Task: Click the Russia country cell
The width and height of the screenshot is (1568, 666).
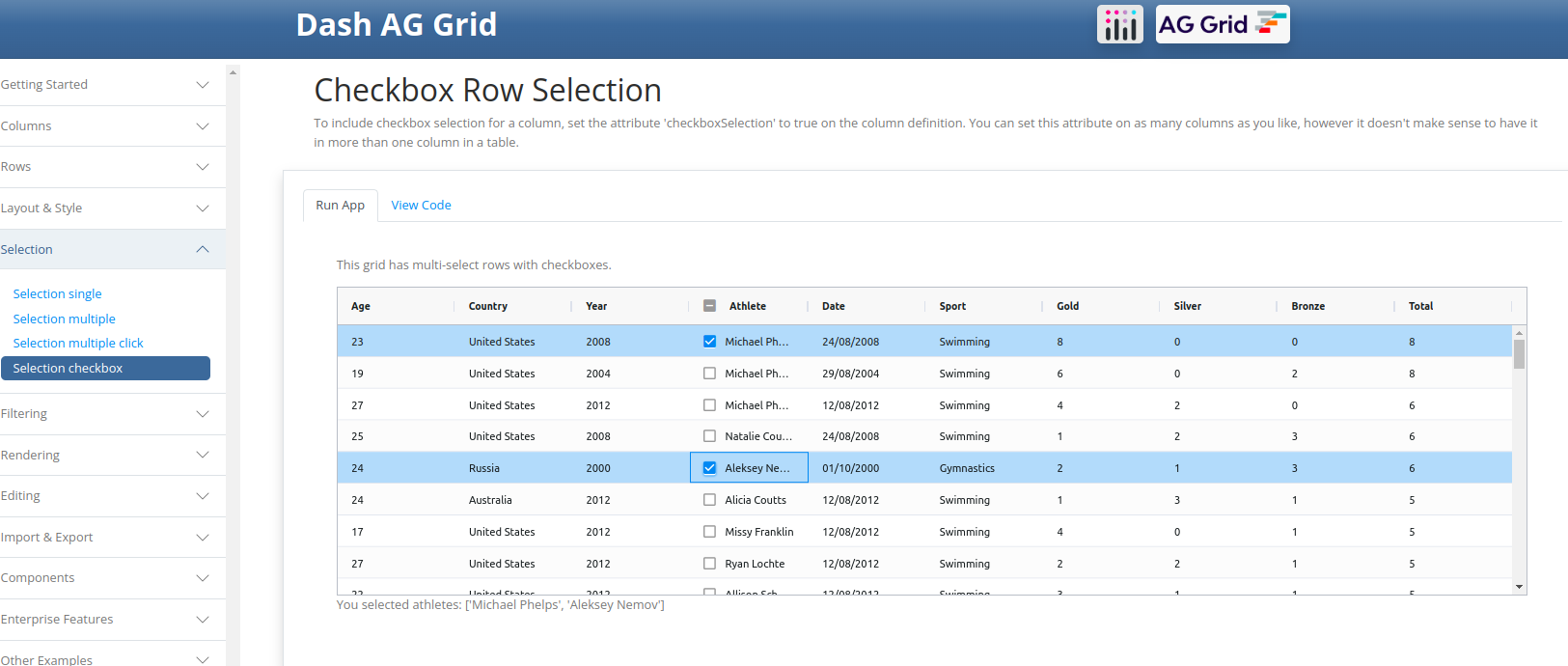Action: 512,468
